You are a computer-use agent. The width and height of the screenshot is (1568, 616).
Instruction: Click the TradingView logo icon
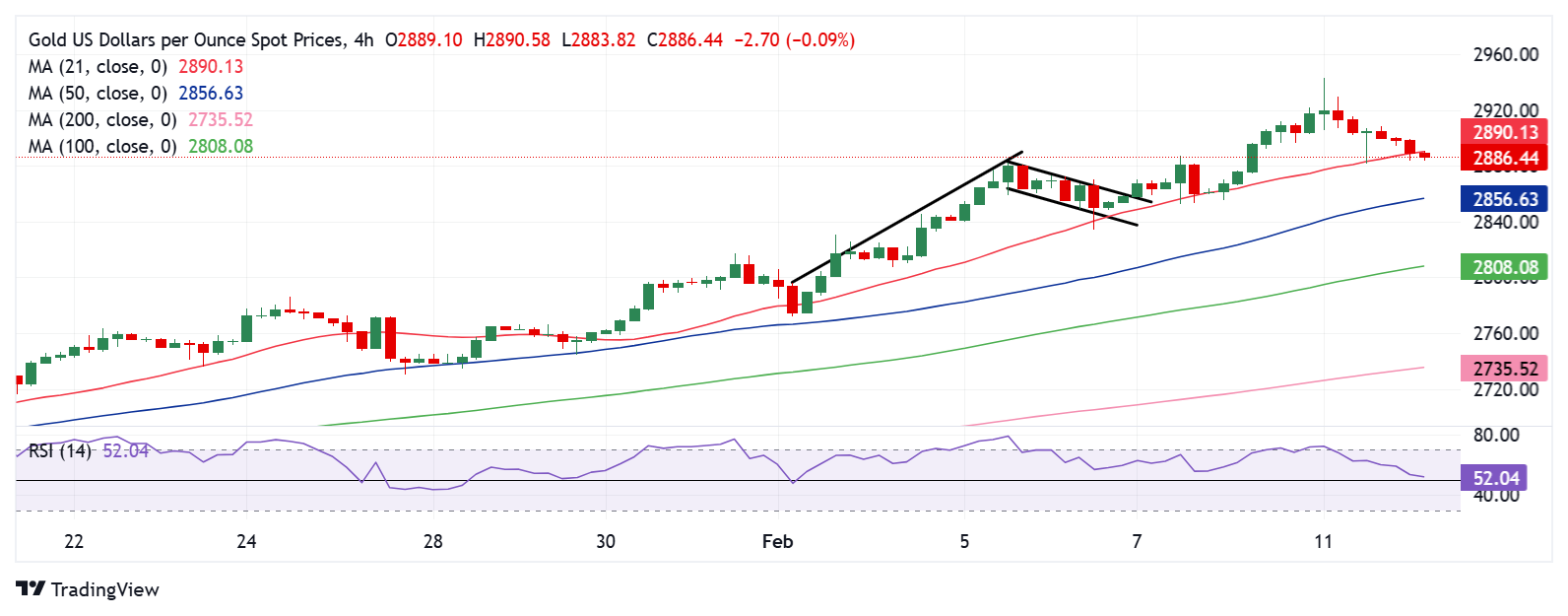(x=31, y=589)
